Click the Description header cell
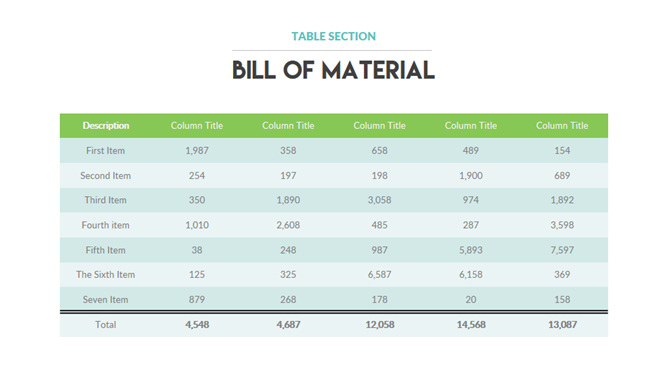Image resolution: width=668 pixels, height=376 pixels. pos(106,126)
